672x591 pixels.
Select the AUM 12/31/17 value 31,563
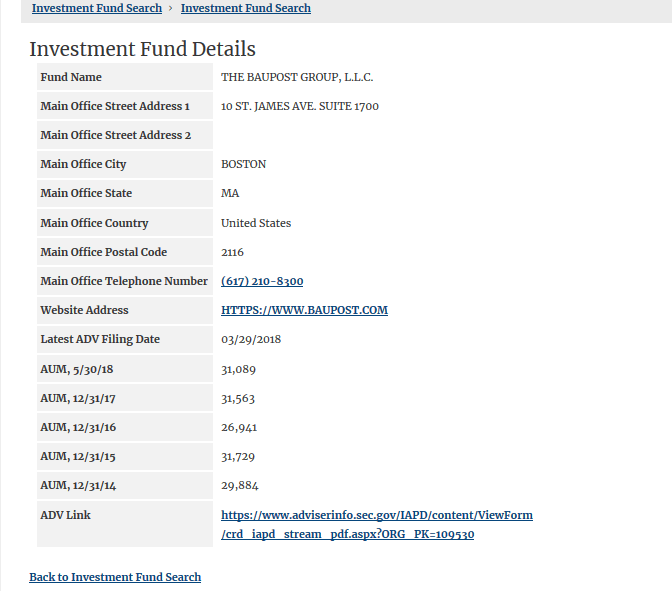click(x=237, y=398)
